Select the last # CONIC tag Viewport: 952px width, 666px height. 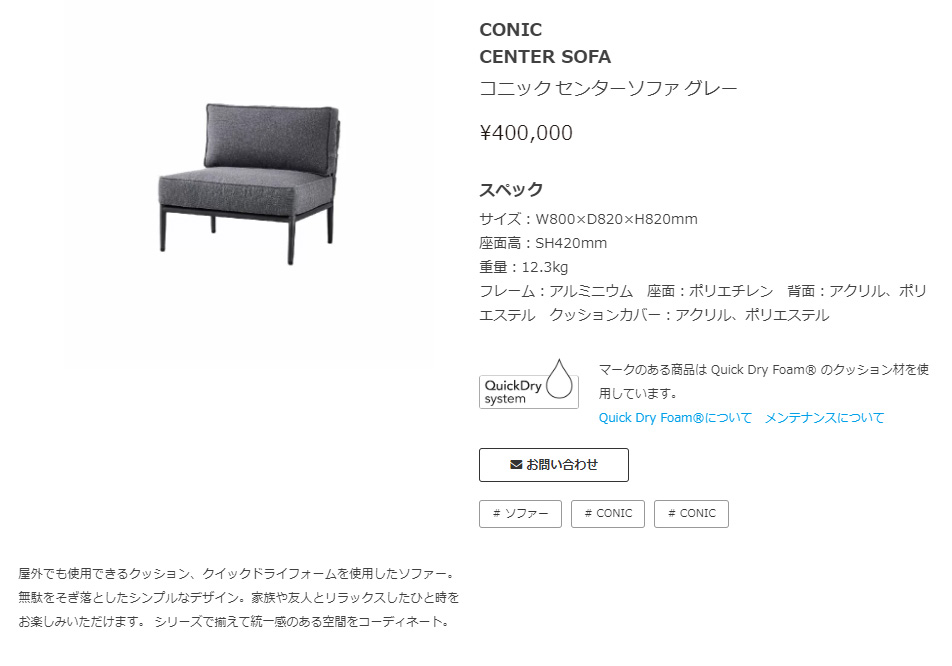tap(692, 514)
